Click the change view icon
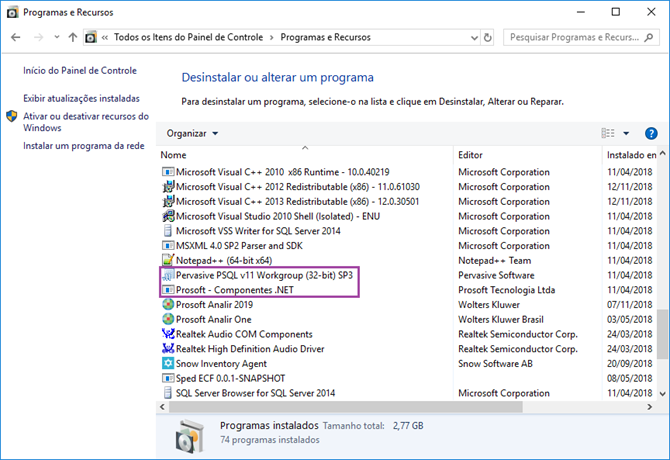 [x=608, y=133]
